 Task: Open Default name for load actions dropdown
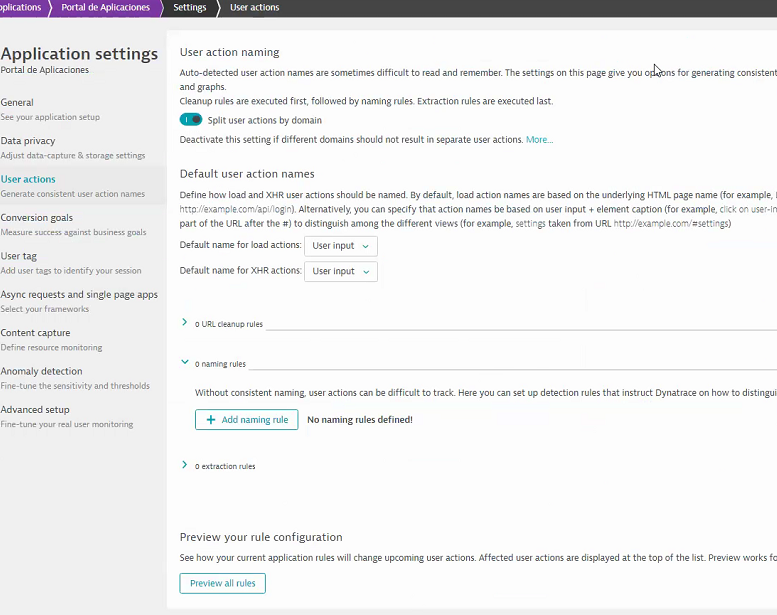click(x=340, y=246)
